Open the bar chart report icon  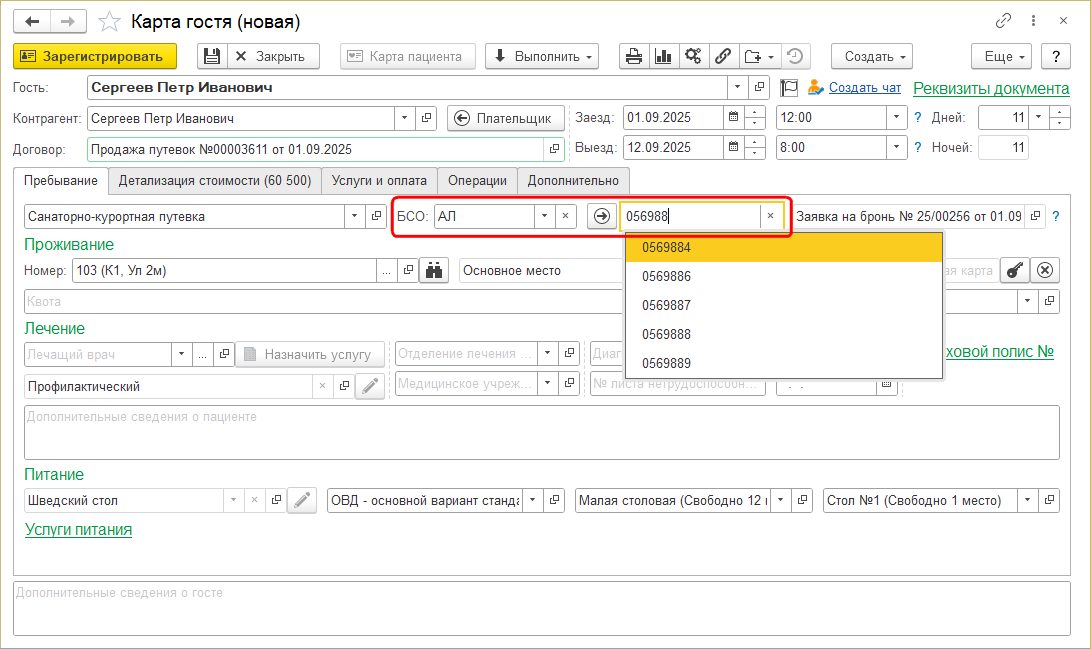[x=662, y=56]
